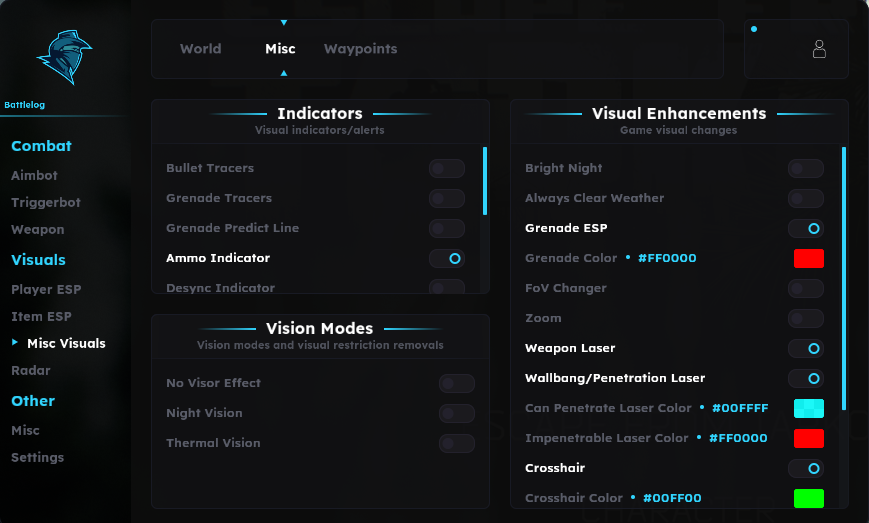Click the Battlelog link
Viewport: 869px width, 523px height.
point(24,105)
